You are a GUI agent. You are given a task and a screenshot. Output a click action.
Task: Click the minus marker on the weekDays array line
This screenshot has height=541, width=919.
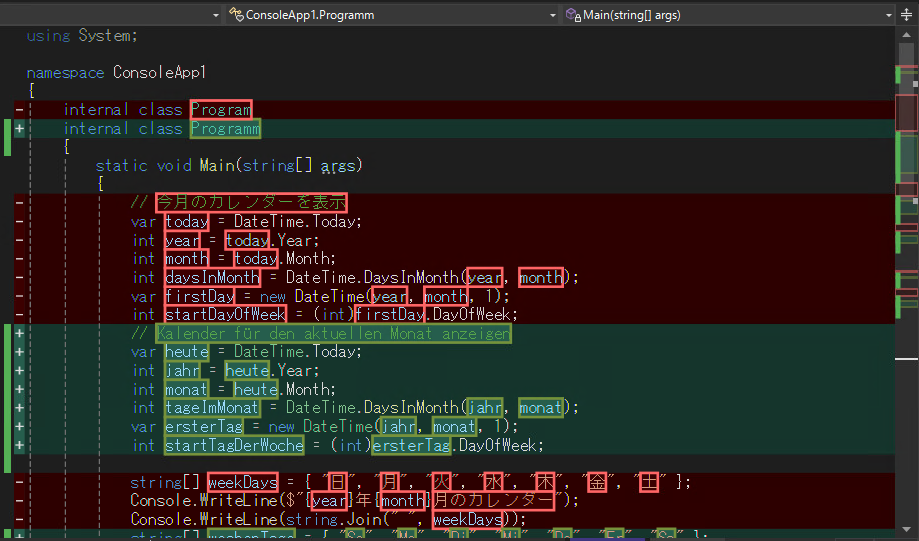[19, 483]
